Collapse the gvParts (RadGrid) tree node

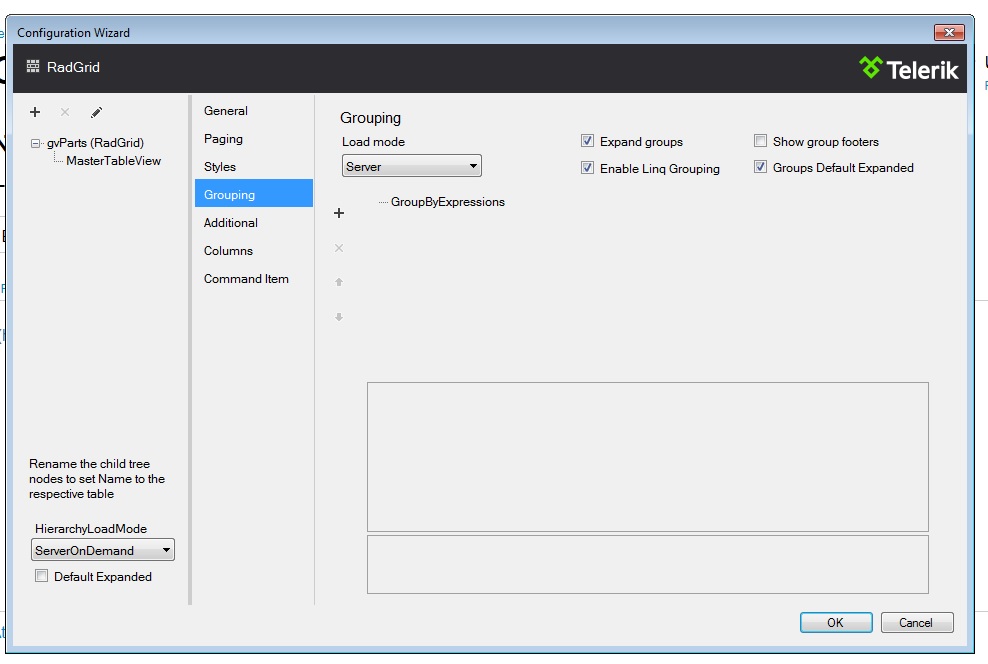(35, 144)
